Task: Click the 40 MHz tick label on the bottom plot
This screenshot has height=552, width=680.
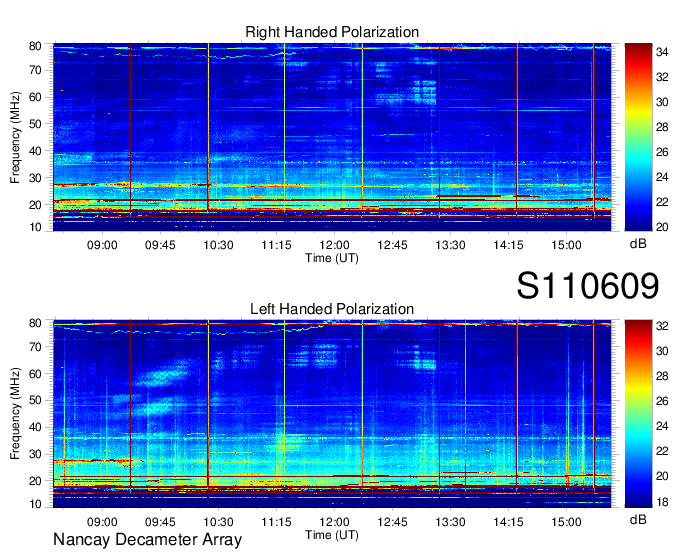Action: [x=35, y=428]
